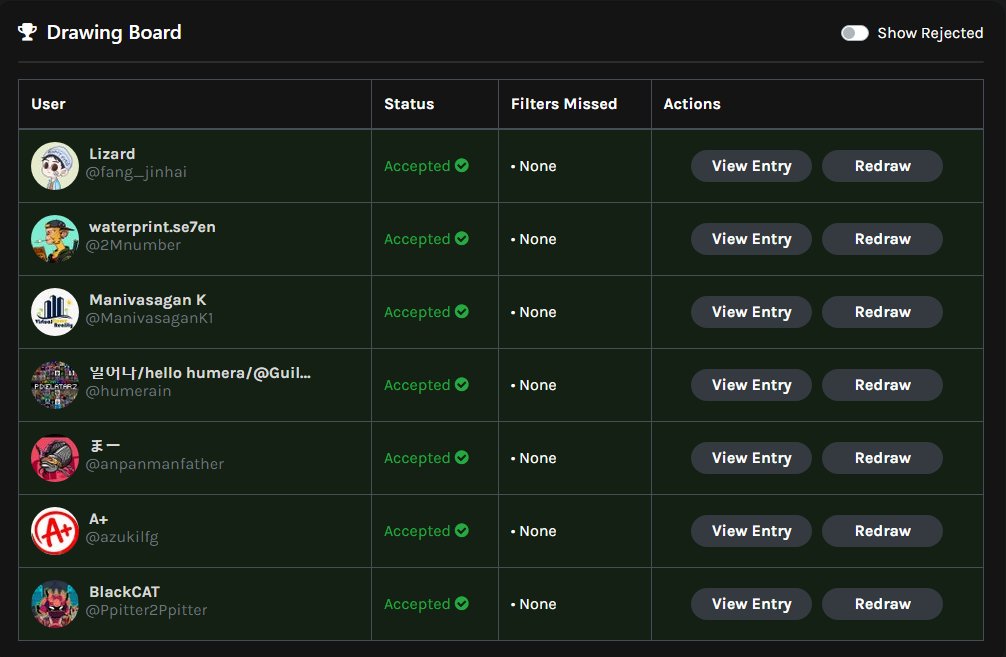
Task: View Entry for A+ user
Action: [x=751, y=531]
